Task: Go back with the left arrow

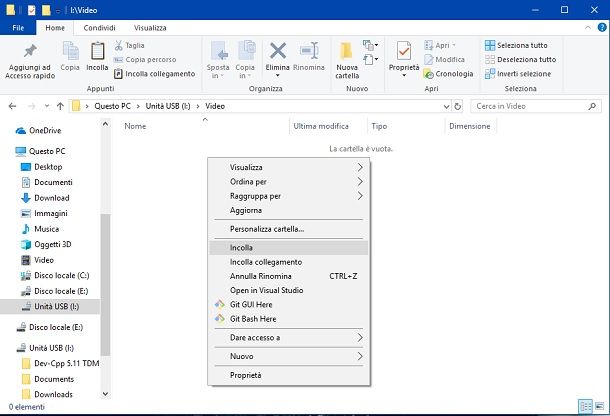Action: [12, 106]
